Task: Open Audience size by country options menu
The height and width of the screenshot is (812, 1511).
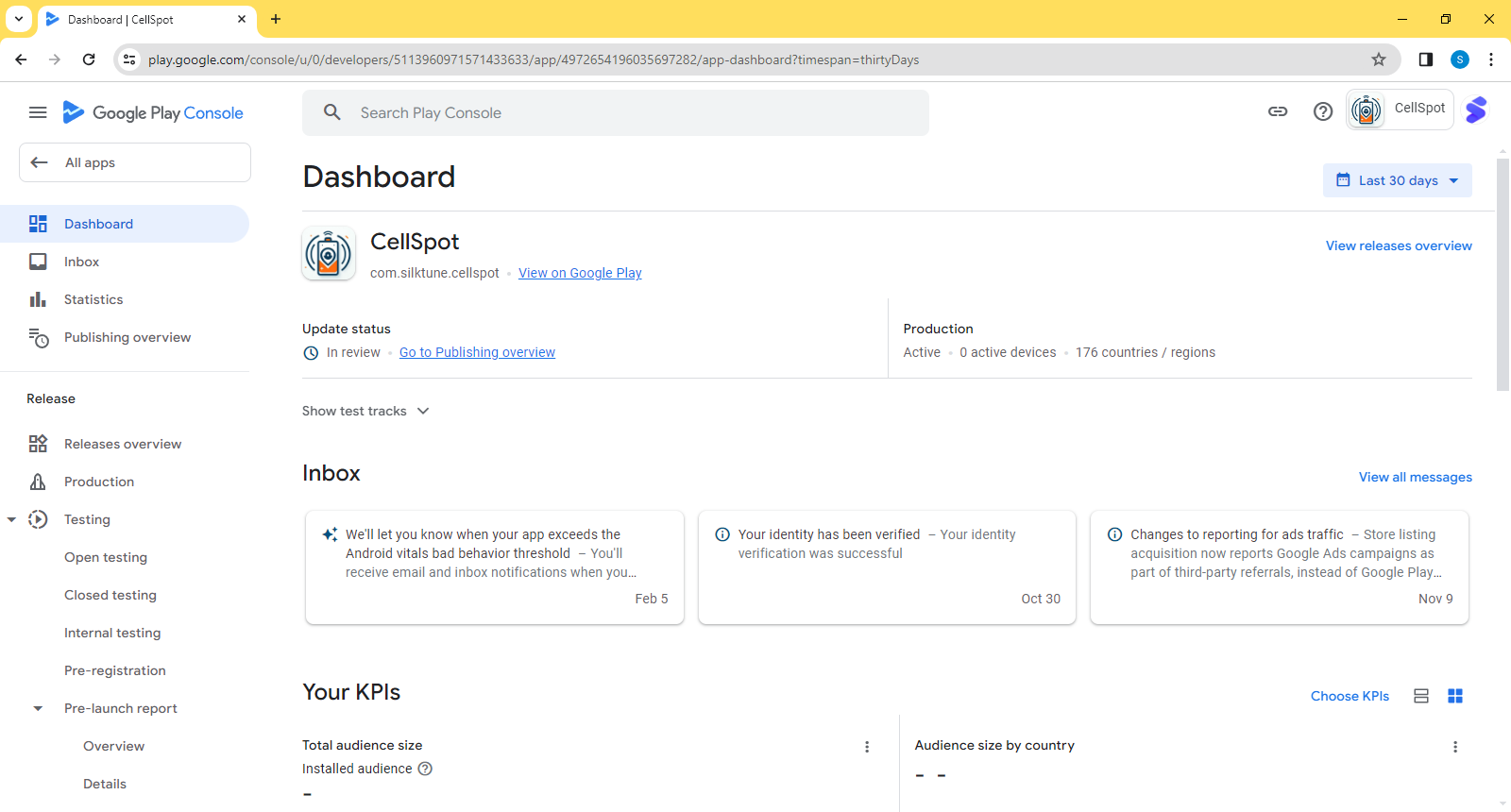Action: pyautogui.click(x=1455, y=747)
